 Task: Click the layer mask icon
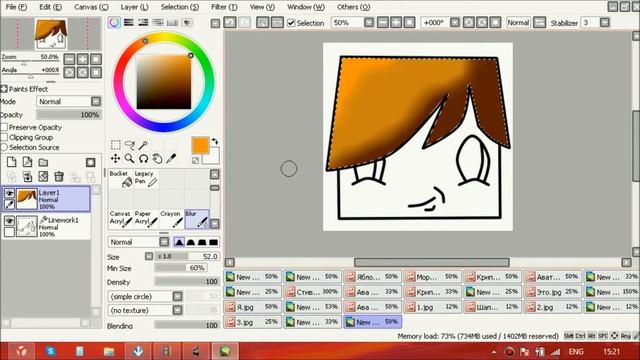coord(91,162)
